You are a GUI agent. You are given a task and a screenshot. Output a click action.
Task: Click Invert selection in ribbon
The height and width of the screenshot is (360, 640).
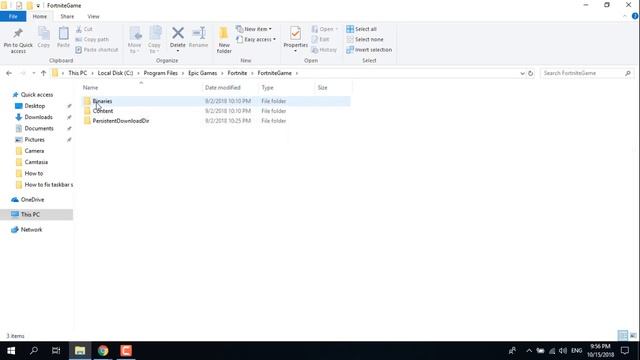click(x=369, y=50)
